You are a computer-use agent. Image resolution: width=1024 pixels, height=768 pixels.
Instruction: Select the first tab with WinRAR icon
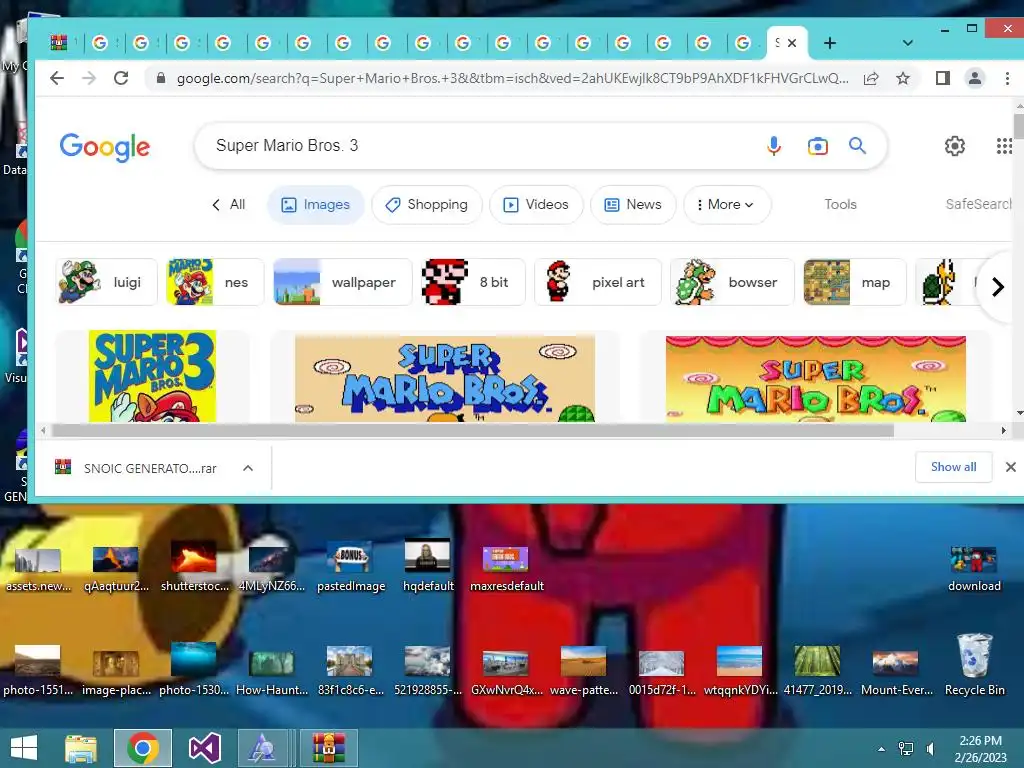coord(61,43)
